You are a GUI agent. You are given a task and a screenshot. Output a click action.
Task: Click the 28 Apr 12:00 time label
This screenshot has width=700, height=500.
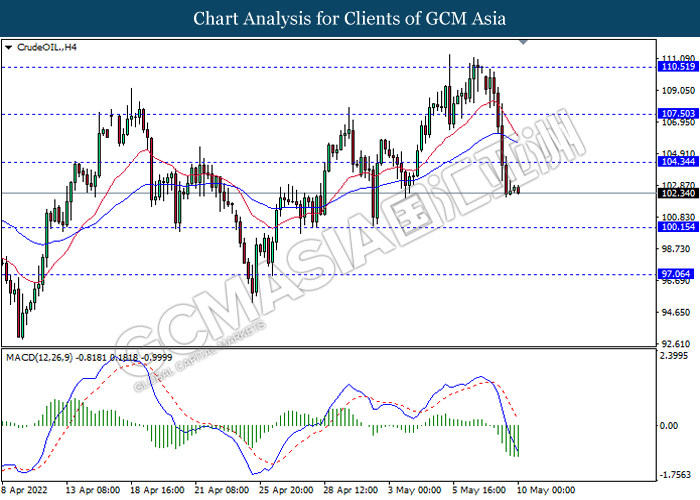[x=350, y=490]
